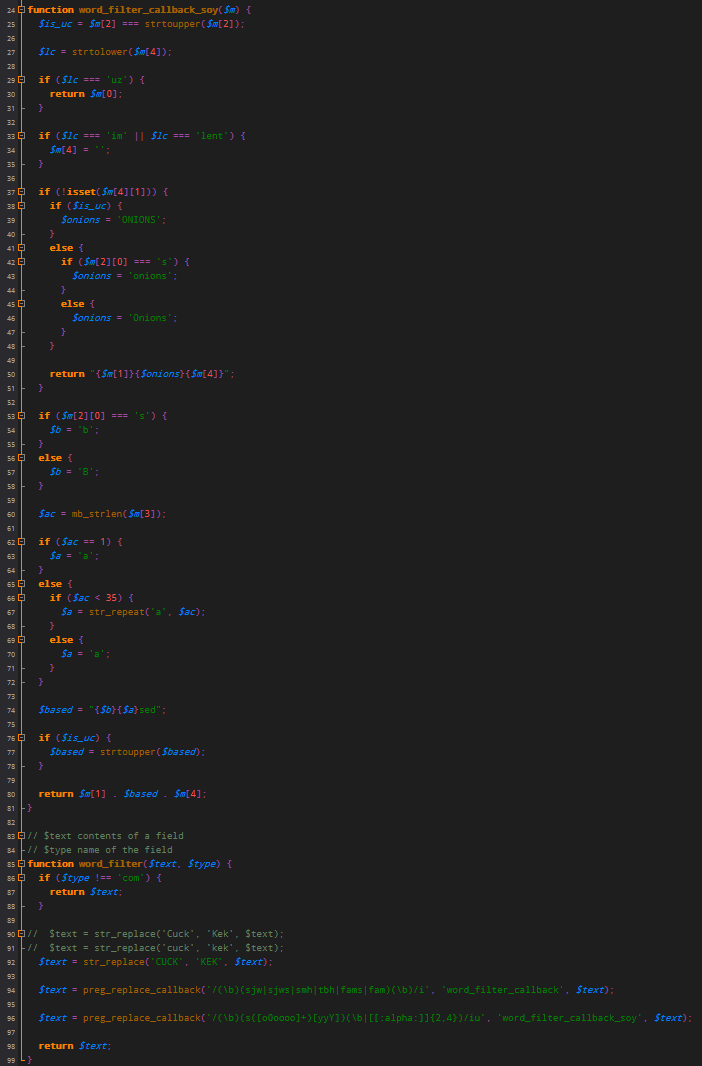702x1066 pixels.
Task: Collapse the comment block starting at line 83
Action: click(x=22, y=836)
